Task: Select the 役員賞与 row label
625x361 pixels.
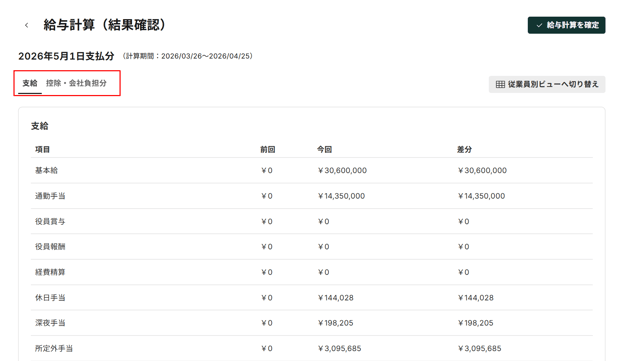Action: pos(50,222)
